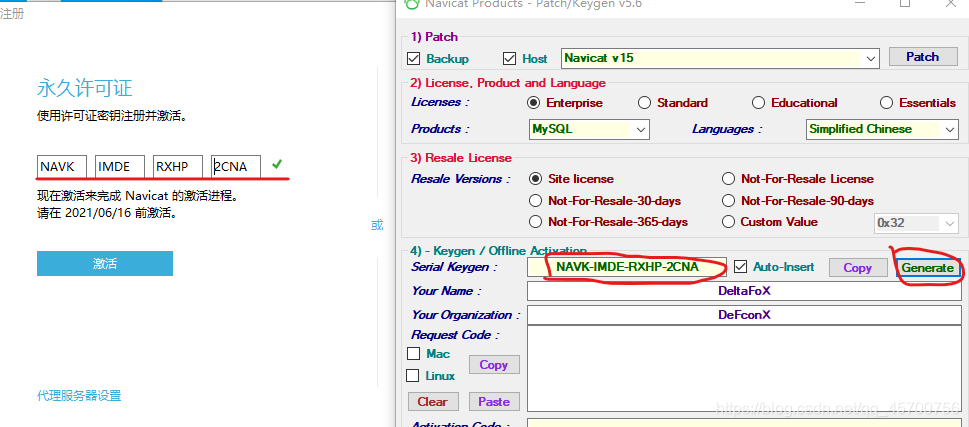Screen dimensions: 969x427
Task: Enable the Mac checkbox
Action: (413, 354)
